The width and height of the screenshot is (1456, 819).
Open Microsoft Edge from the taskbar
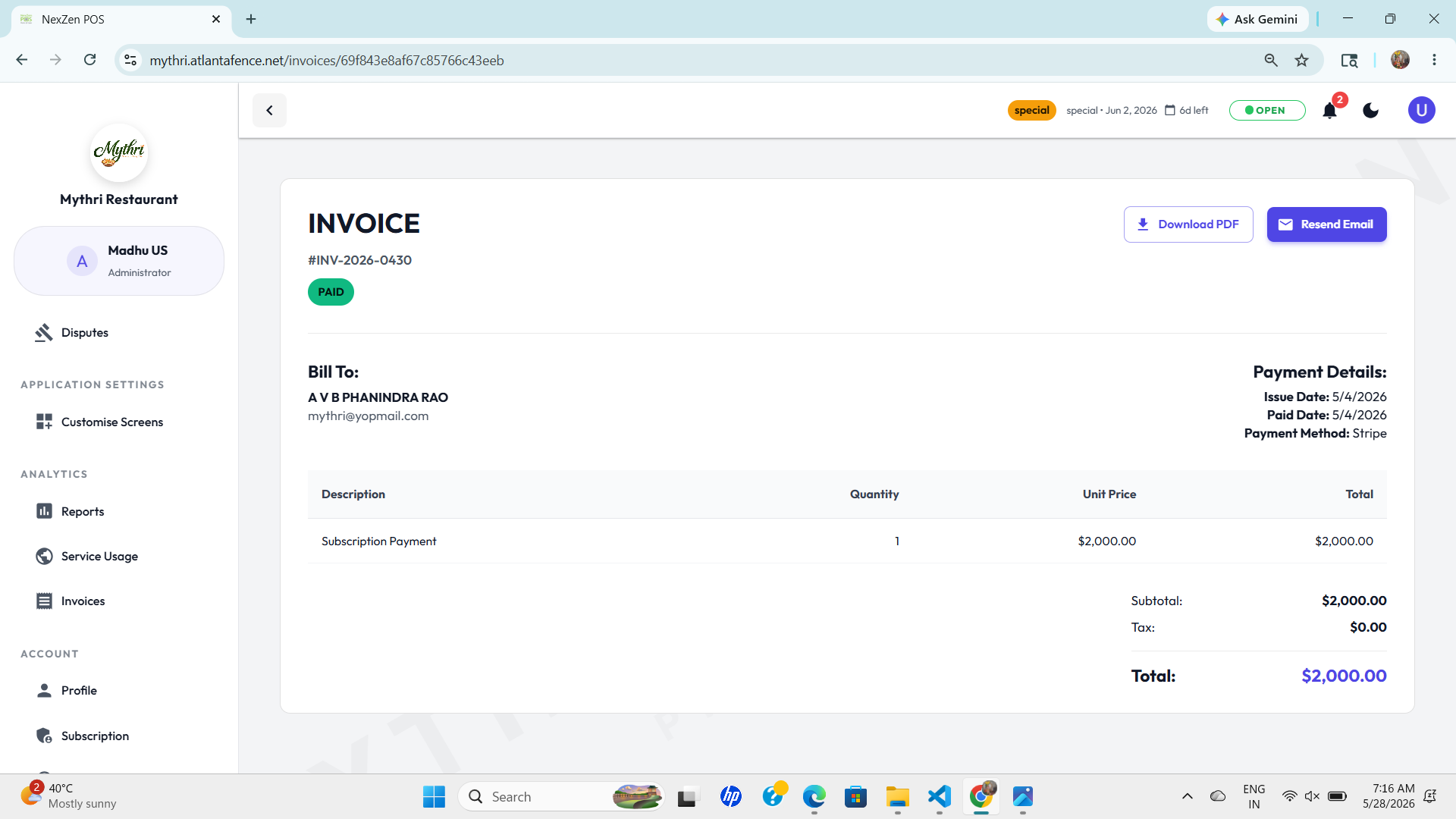[814, 797]
